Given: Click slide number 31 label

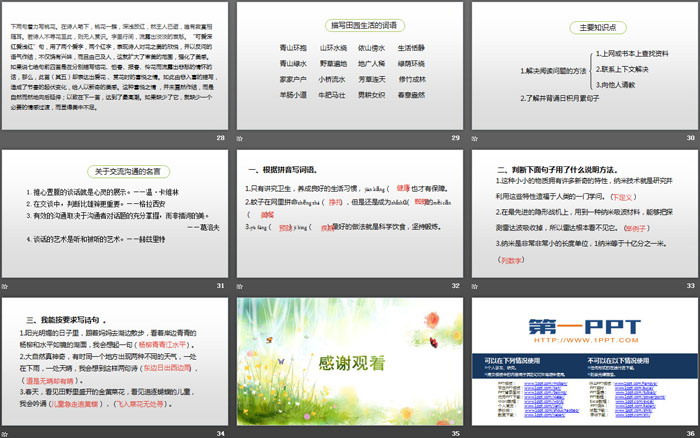Looking at the screenshot, I should click(221, 286).
